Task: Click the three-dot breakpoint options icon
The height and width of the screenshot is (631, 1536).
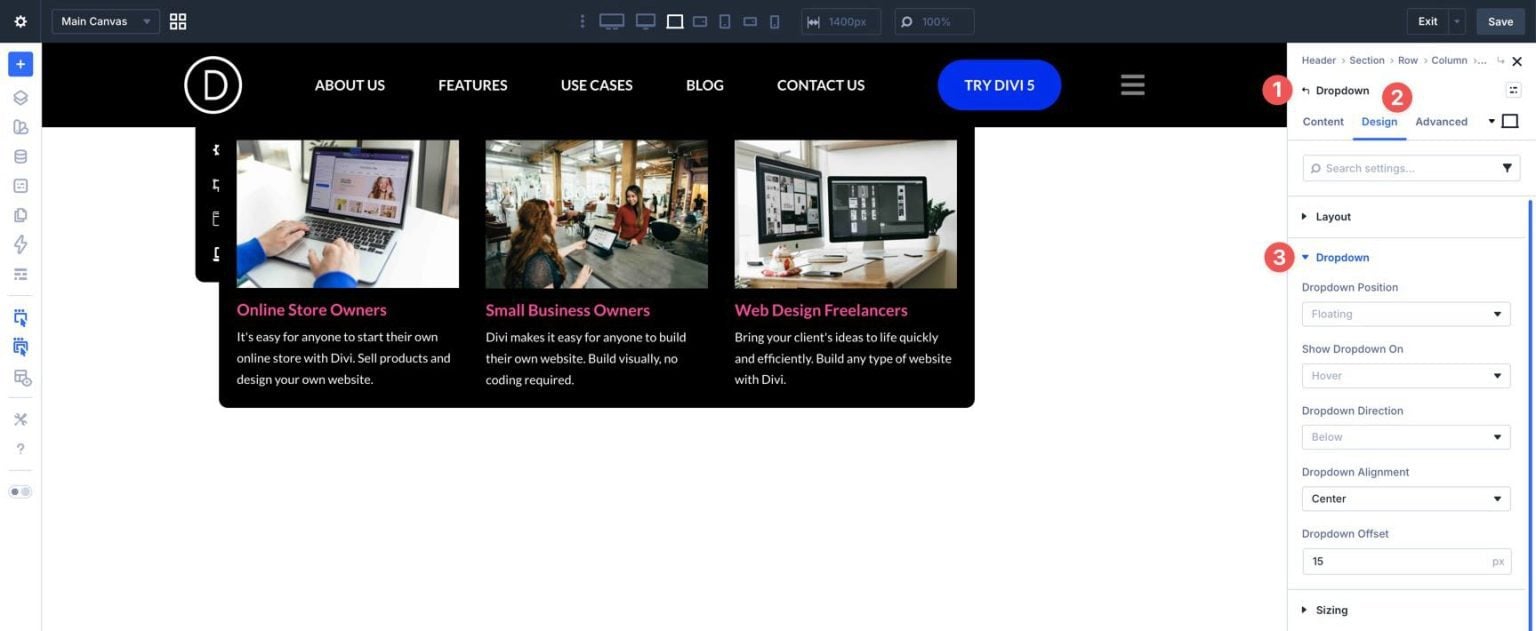Action: point(582,21)
